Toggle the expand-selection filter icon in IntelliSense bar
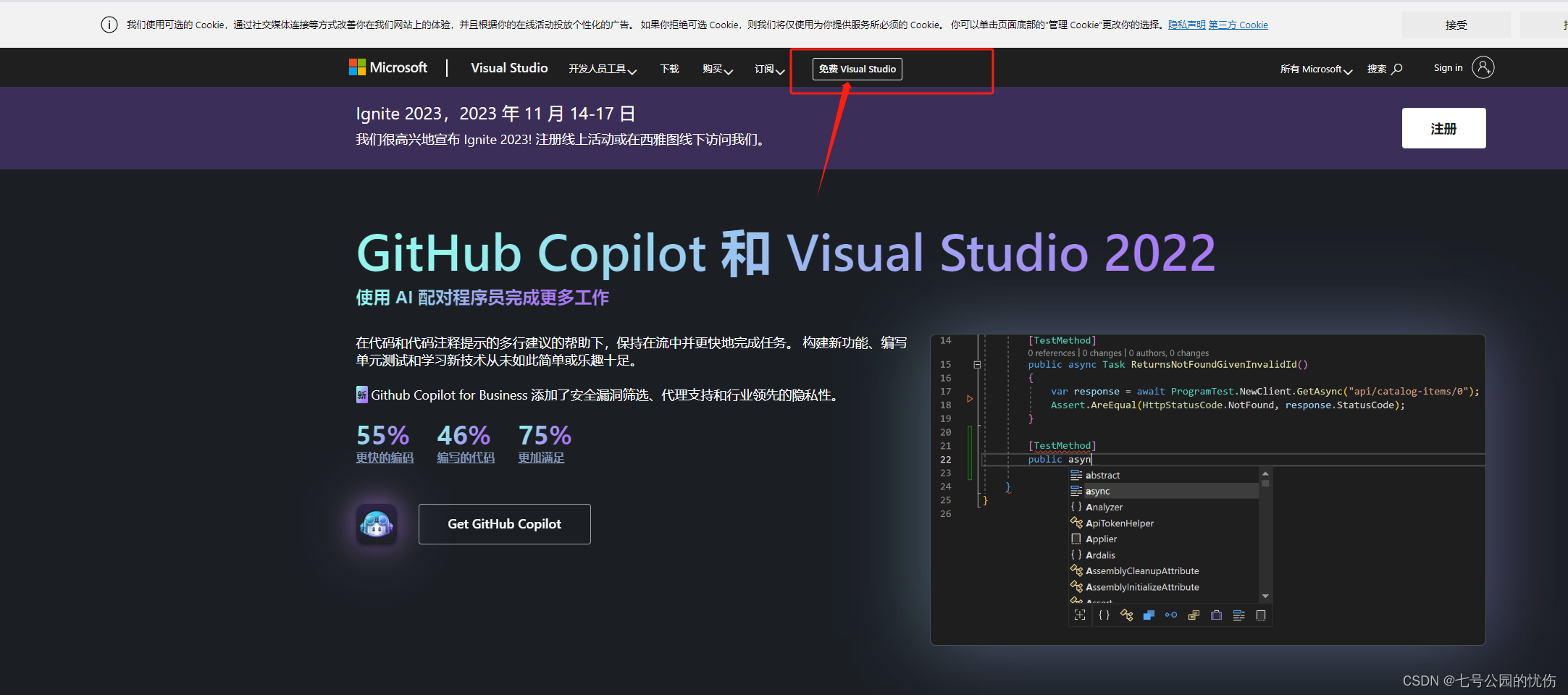 tap(1080, 615)
